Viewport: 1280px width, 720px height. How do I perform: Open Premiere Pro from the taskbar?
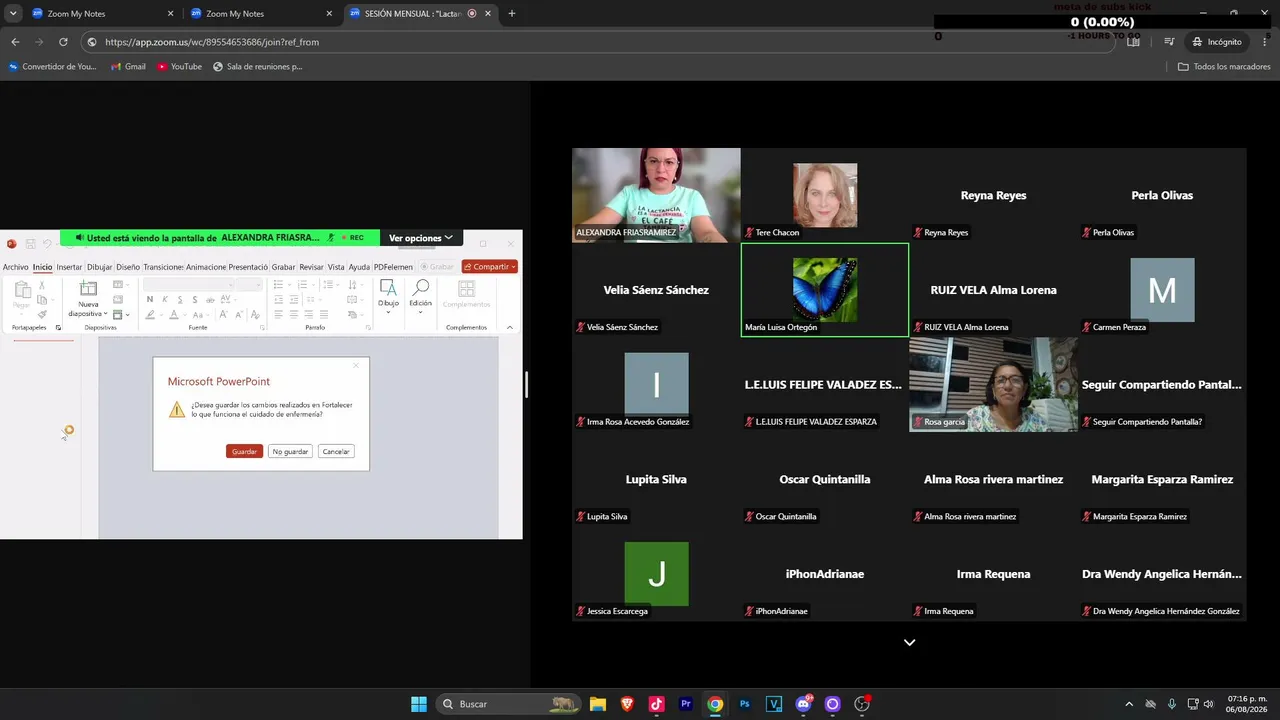[x=686, y=704]
